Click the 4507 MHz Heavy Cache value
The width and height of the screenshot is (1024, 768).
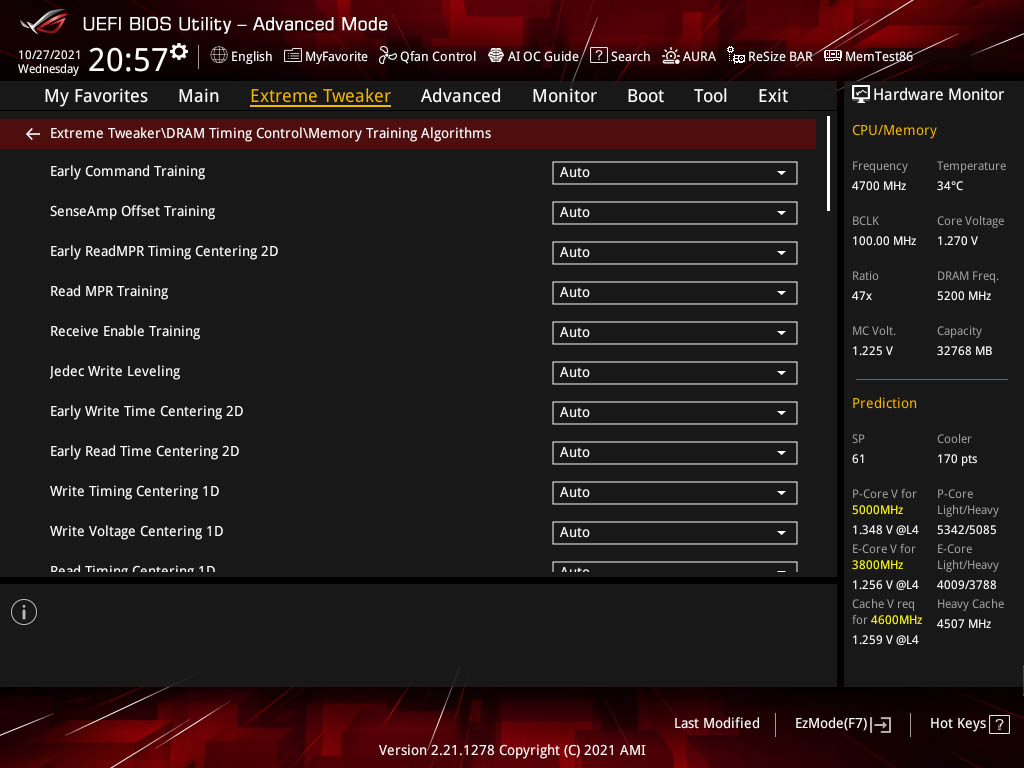point(964,624)
